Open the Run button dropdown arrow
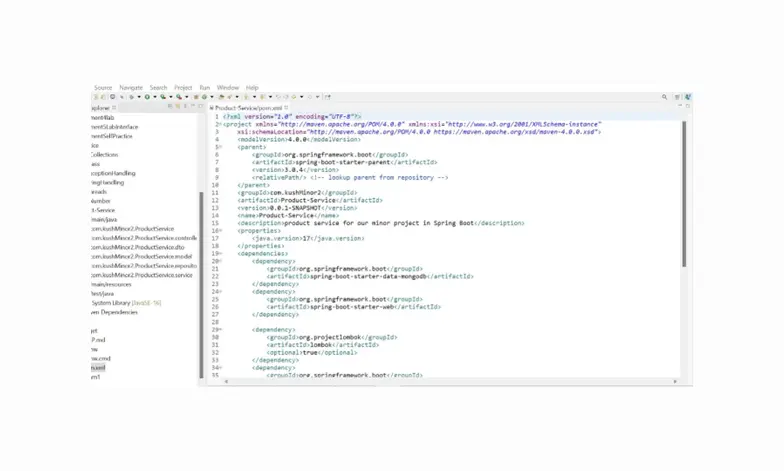784x471 pixels. click(154, 97)
